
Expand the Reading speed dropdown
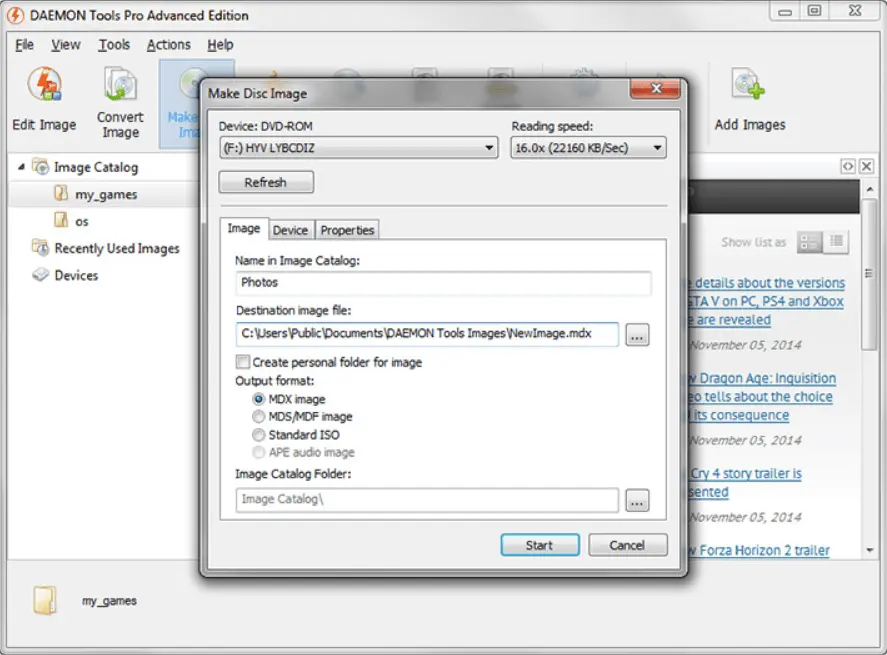tap(588, 148)
